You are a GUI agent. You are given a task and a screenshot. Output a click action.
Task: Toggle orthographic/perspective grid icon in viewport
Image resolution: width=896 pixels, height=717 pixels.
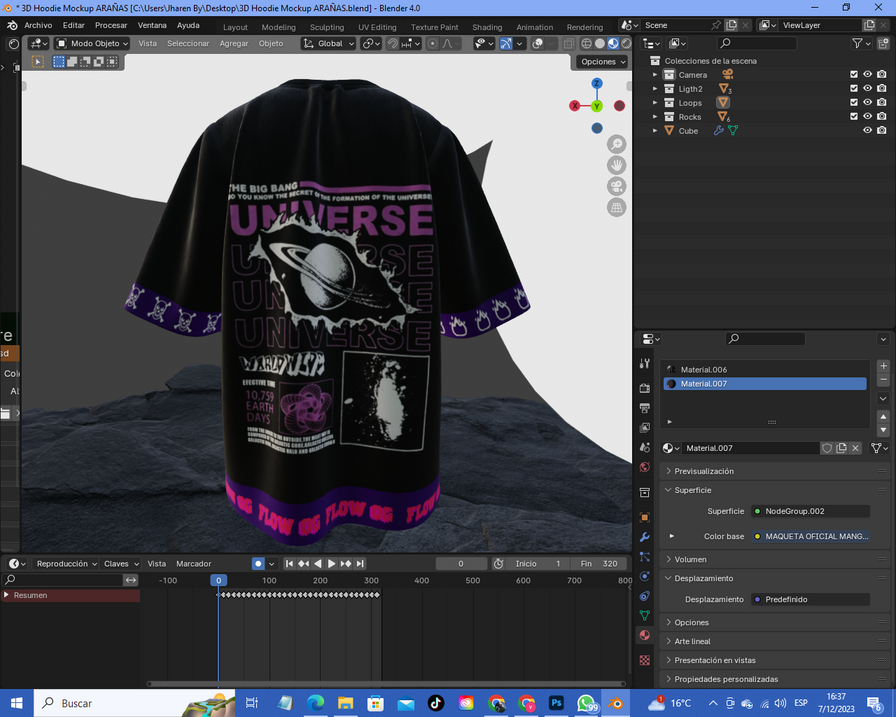[x=616, y=207]
